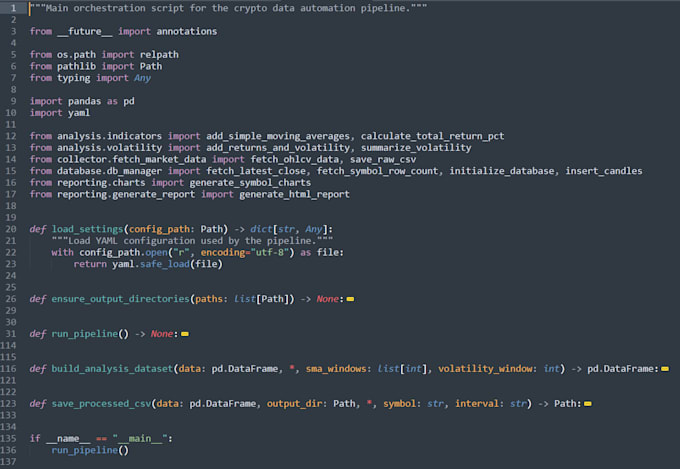Click the run_pipeline() call on line 136
The width and height of the screenshot is (680, 469).
tap(90, 450)
